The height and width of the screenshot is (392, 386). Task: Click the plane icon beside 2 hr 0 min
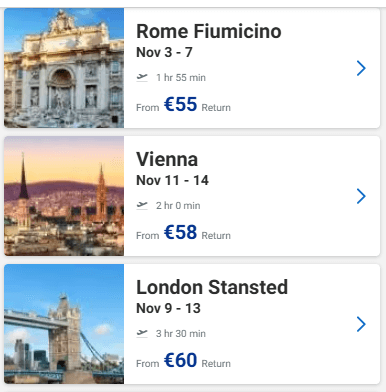[142, 205]
